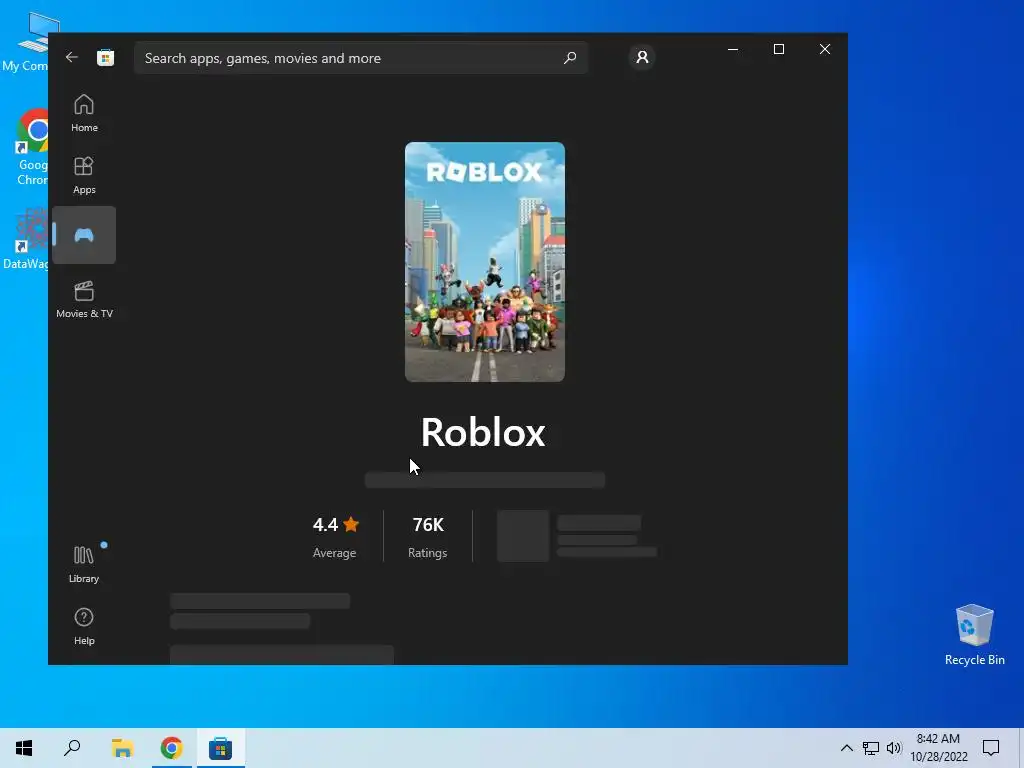
Task: Open taskbar search magnifier
Action: coord(72,748)
